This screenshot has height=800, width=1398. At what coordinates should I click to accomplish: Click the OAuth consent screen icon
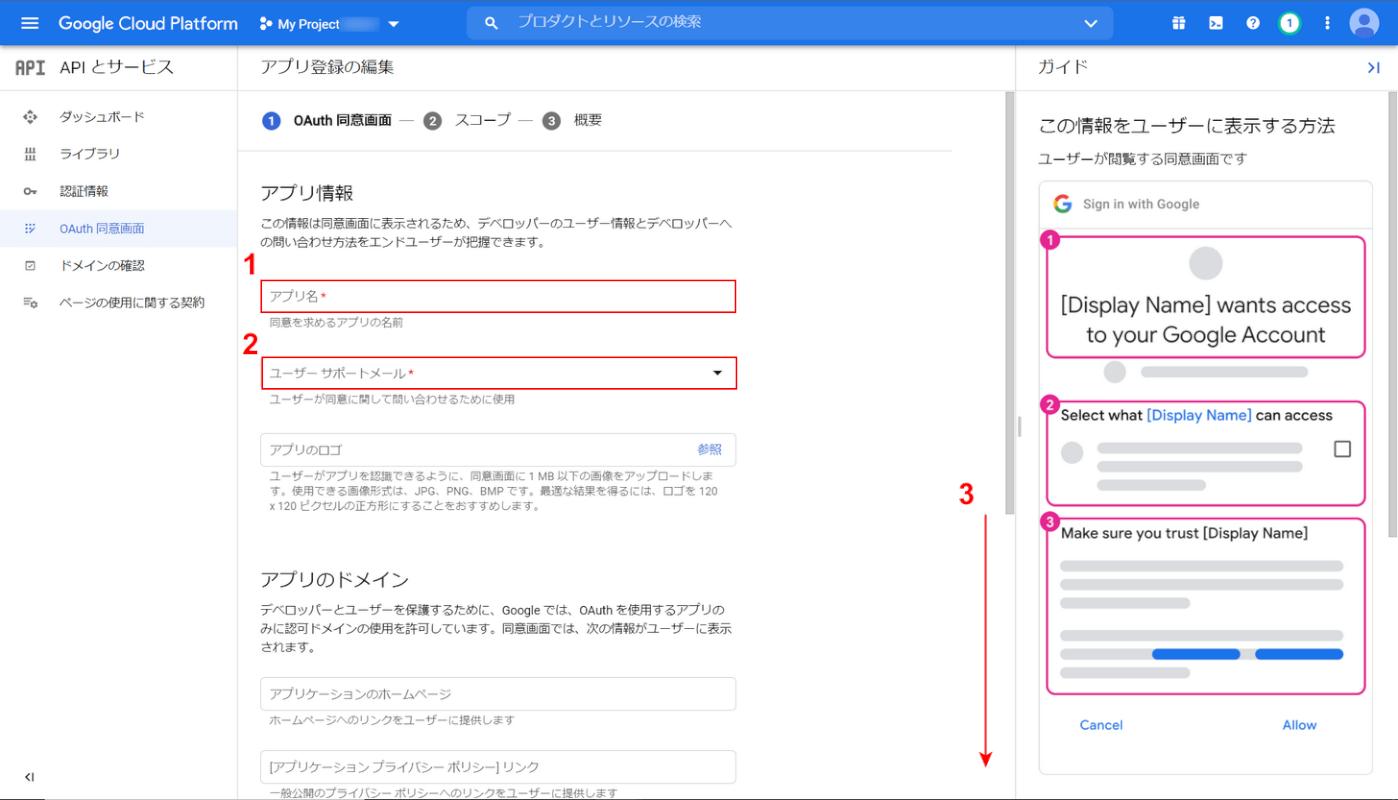pyautogui.click(x=30, y=228)
